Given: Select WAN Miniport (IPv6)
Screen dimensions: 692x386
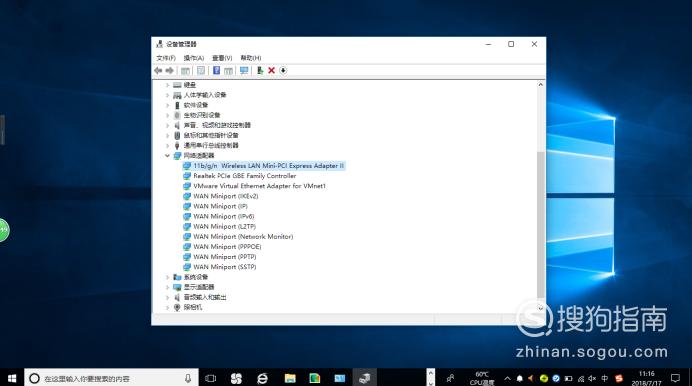Looking at the screenshot, I should 224,217.
